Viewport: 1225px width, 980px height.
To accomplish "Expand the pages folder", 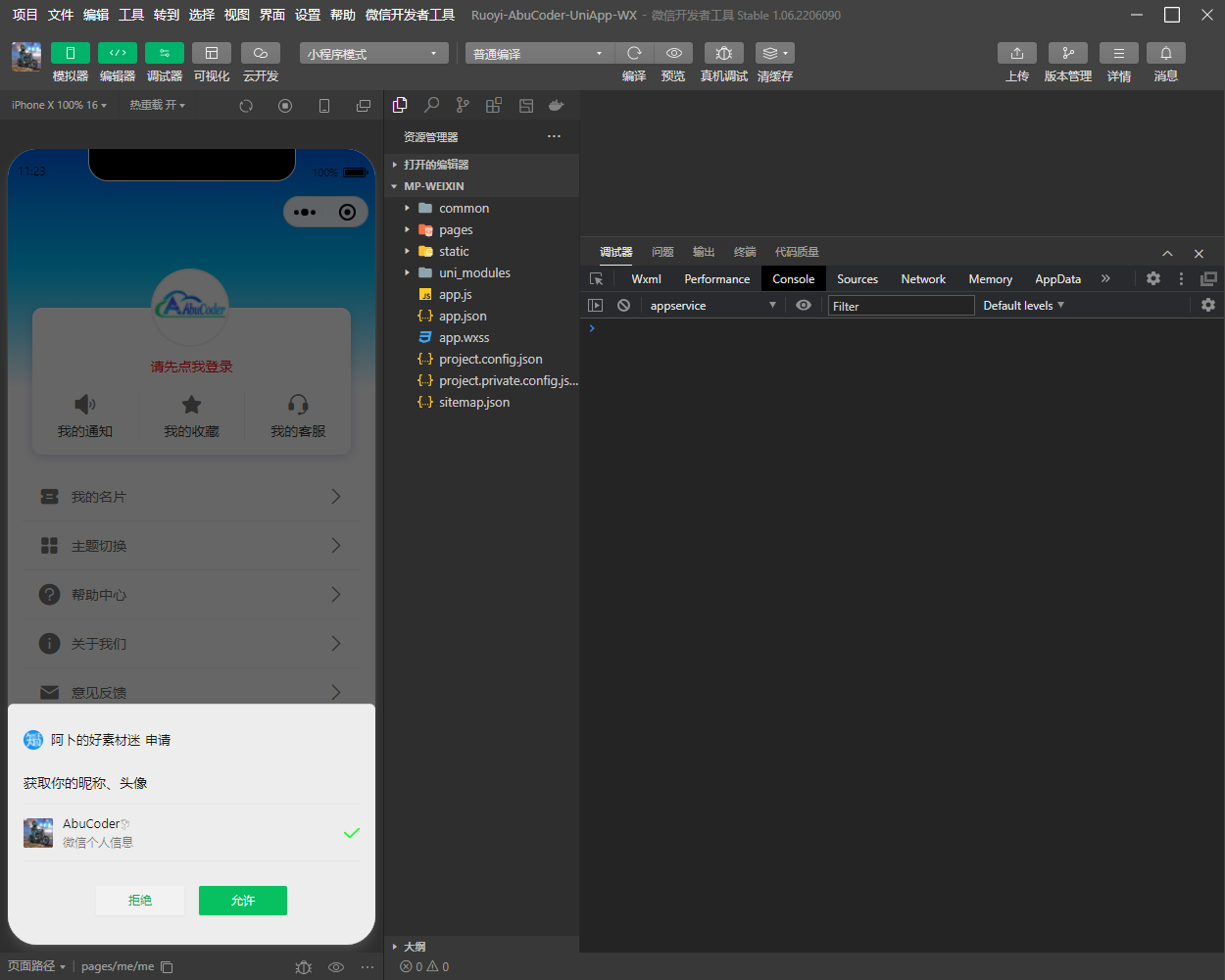I will click(481, 229).
